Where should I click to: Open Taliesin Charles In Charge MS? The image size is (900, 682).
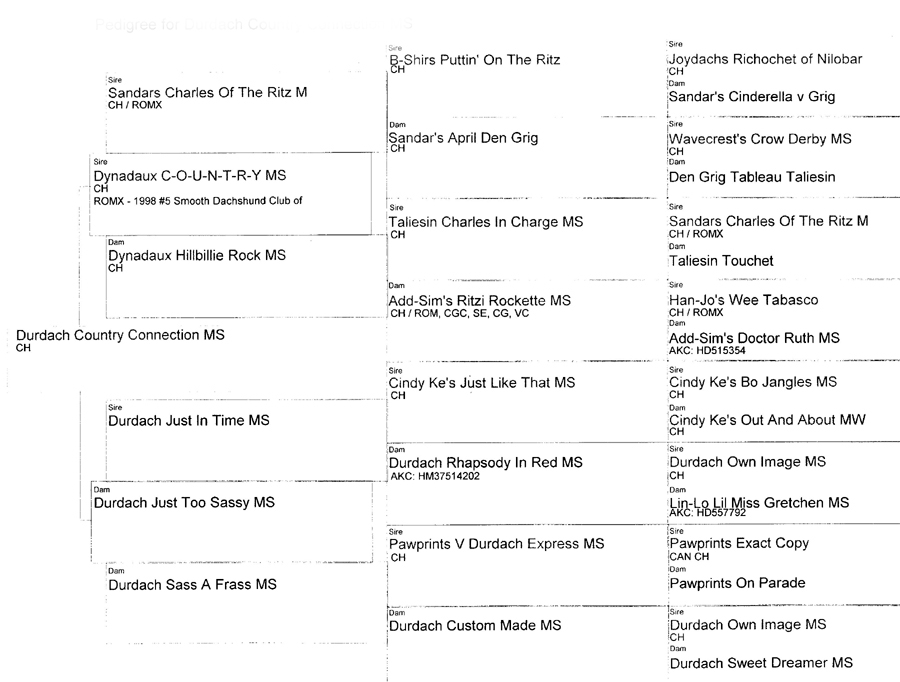click(x=485, y=222)
